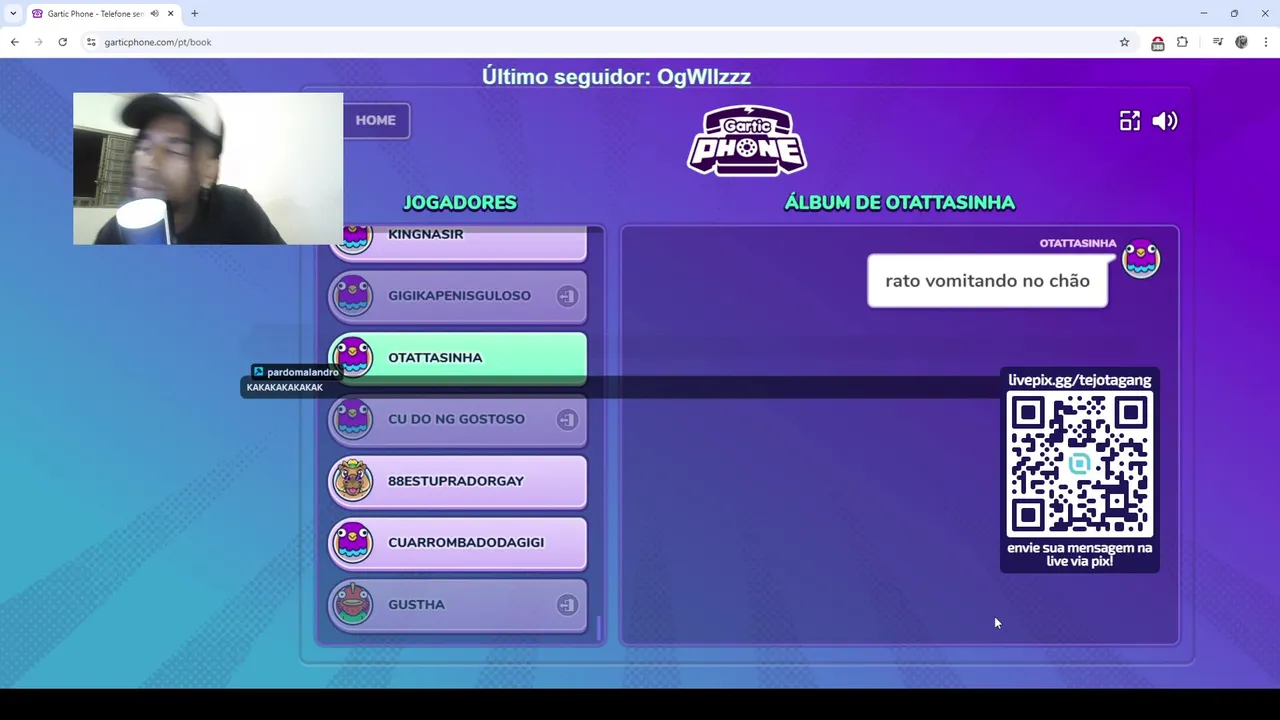Click the ÁLBUM DE OTATTASINHA heading

point(899,202)
